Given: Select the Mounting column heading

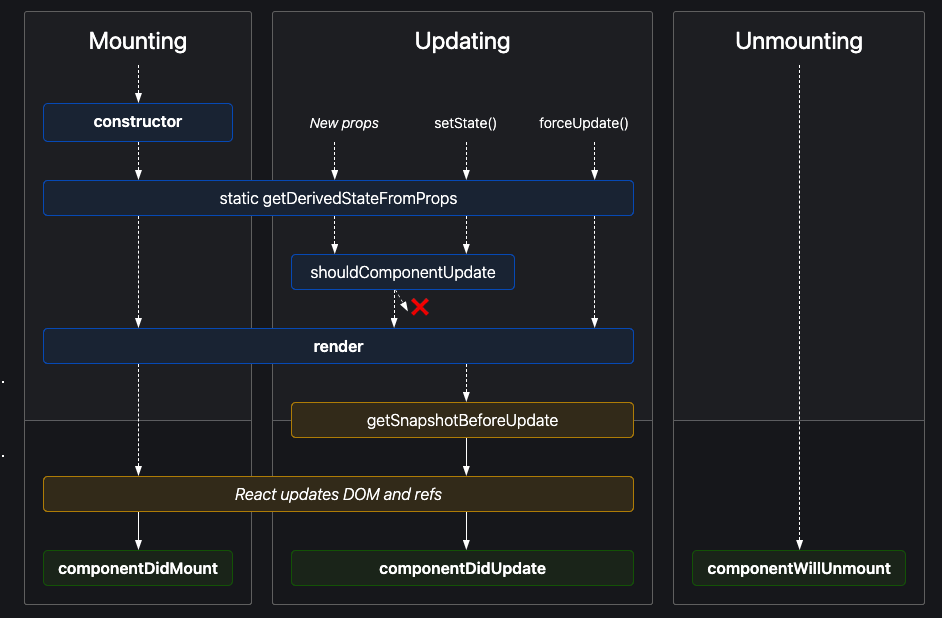Looking at the screenshot, I should 138,41.
